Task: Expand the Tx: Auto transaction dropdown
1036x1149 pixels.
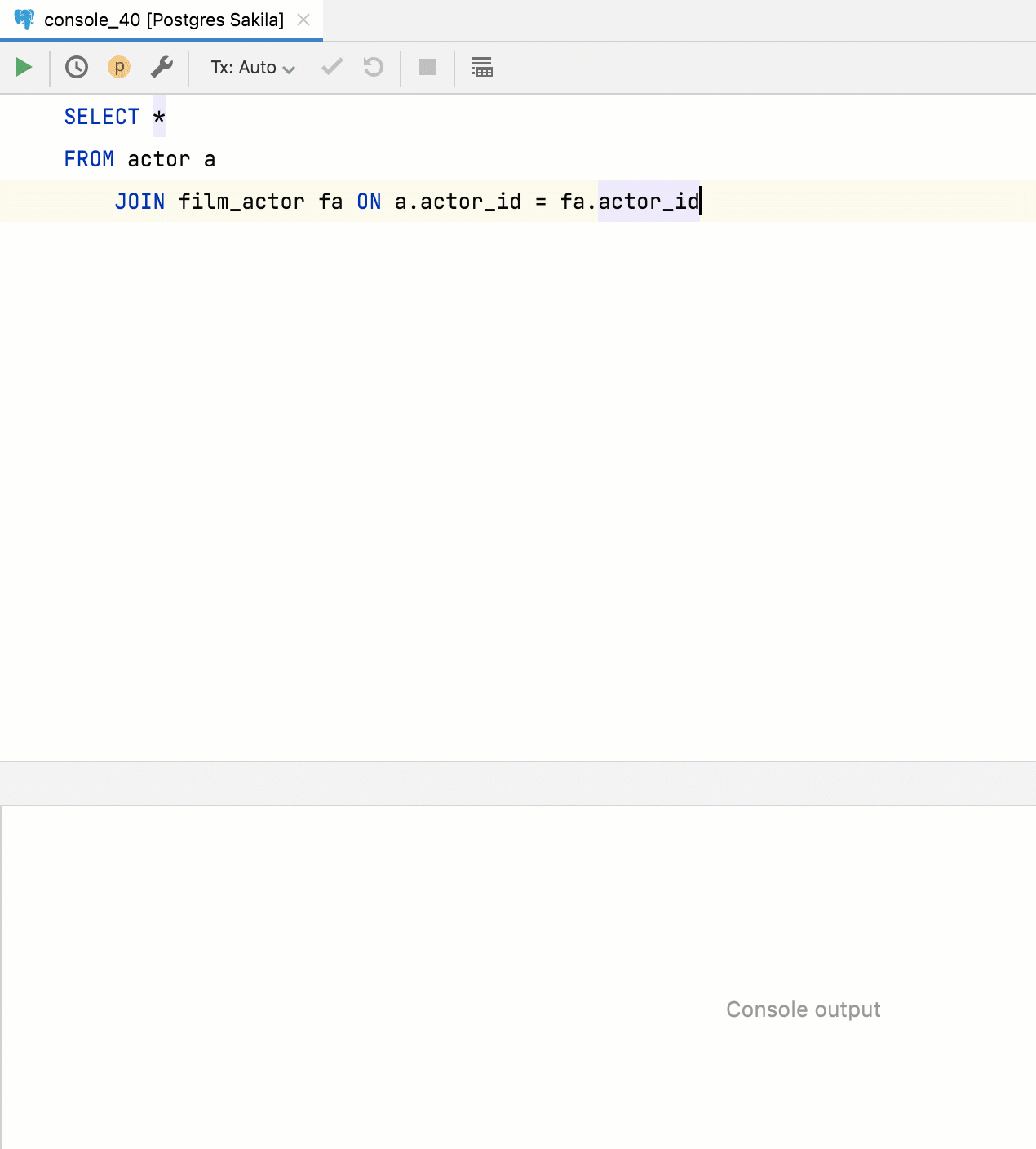Action: click(253, 68)
